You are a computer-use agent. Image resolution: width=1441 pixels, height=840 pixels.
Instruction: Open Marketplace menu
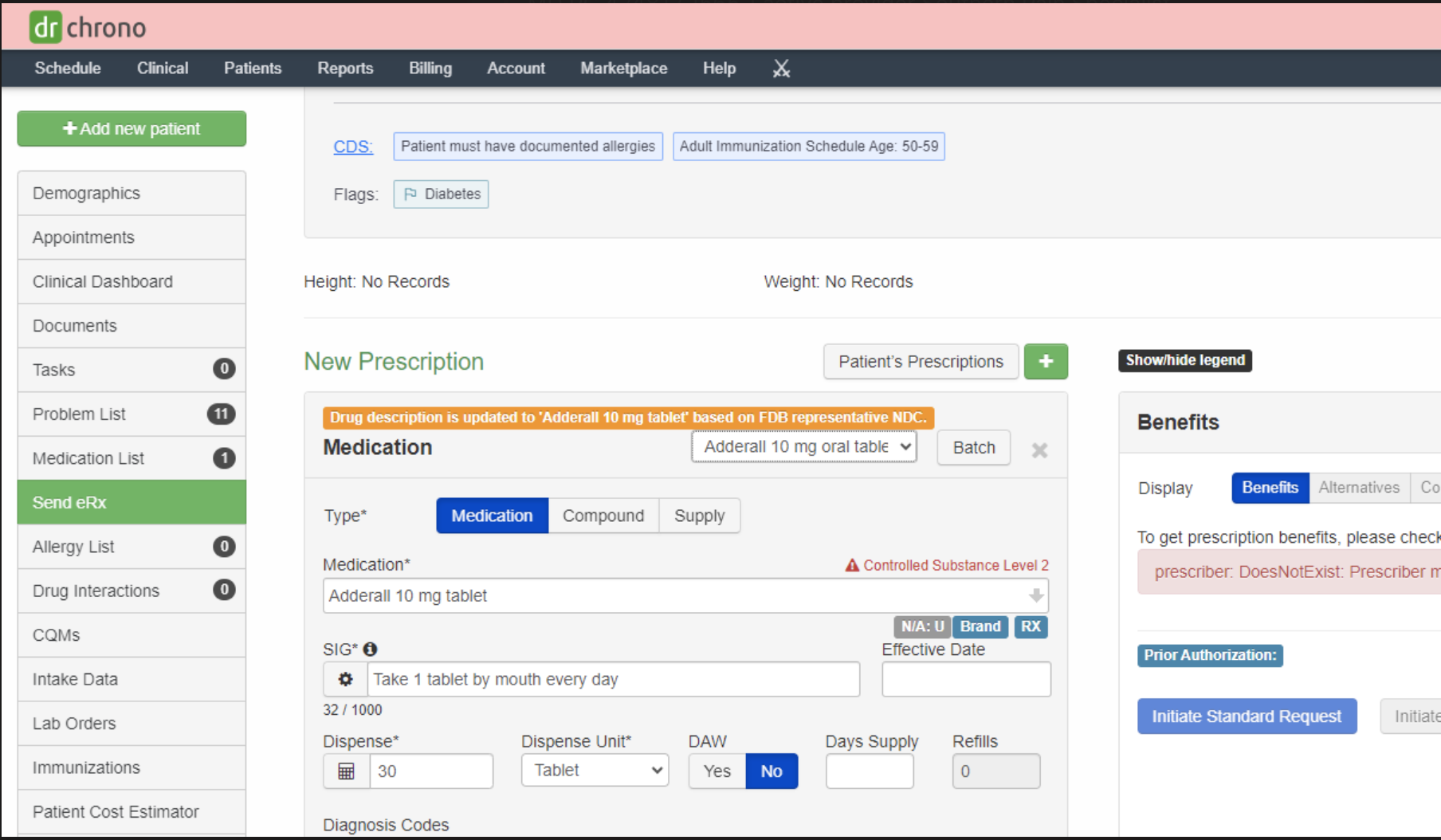[624, 69]
